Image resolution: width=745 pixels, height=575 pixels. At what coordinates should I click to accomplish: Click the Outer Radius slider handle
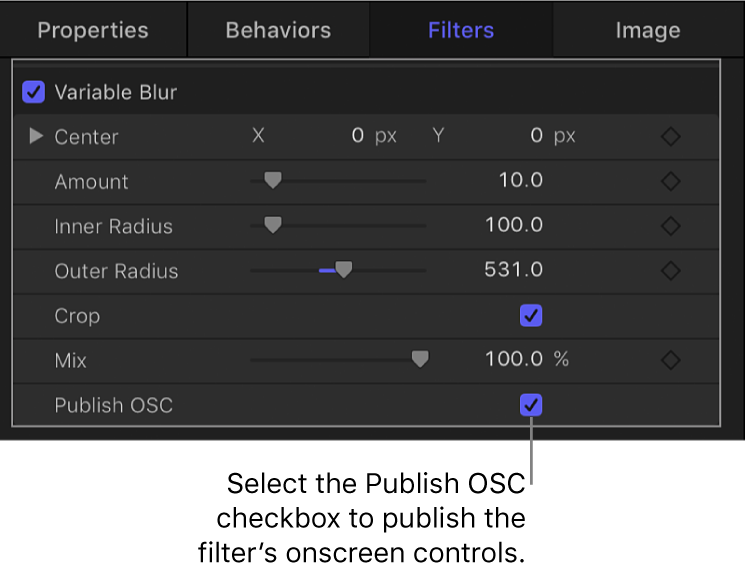(x=343, y=270)
